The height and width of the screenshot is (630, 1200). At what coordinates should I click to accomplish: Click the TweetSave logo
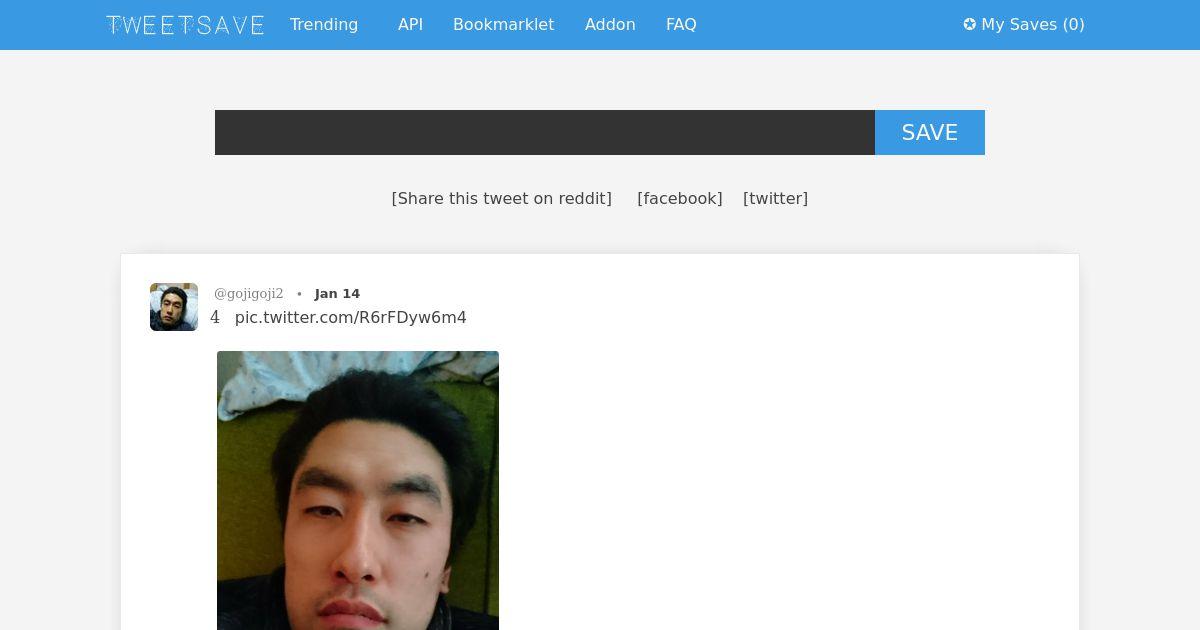click(185, 25)
